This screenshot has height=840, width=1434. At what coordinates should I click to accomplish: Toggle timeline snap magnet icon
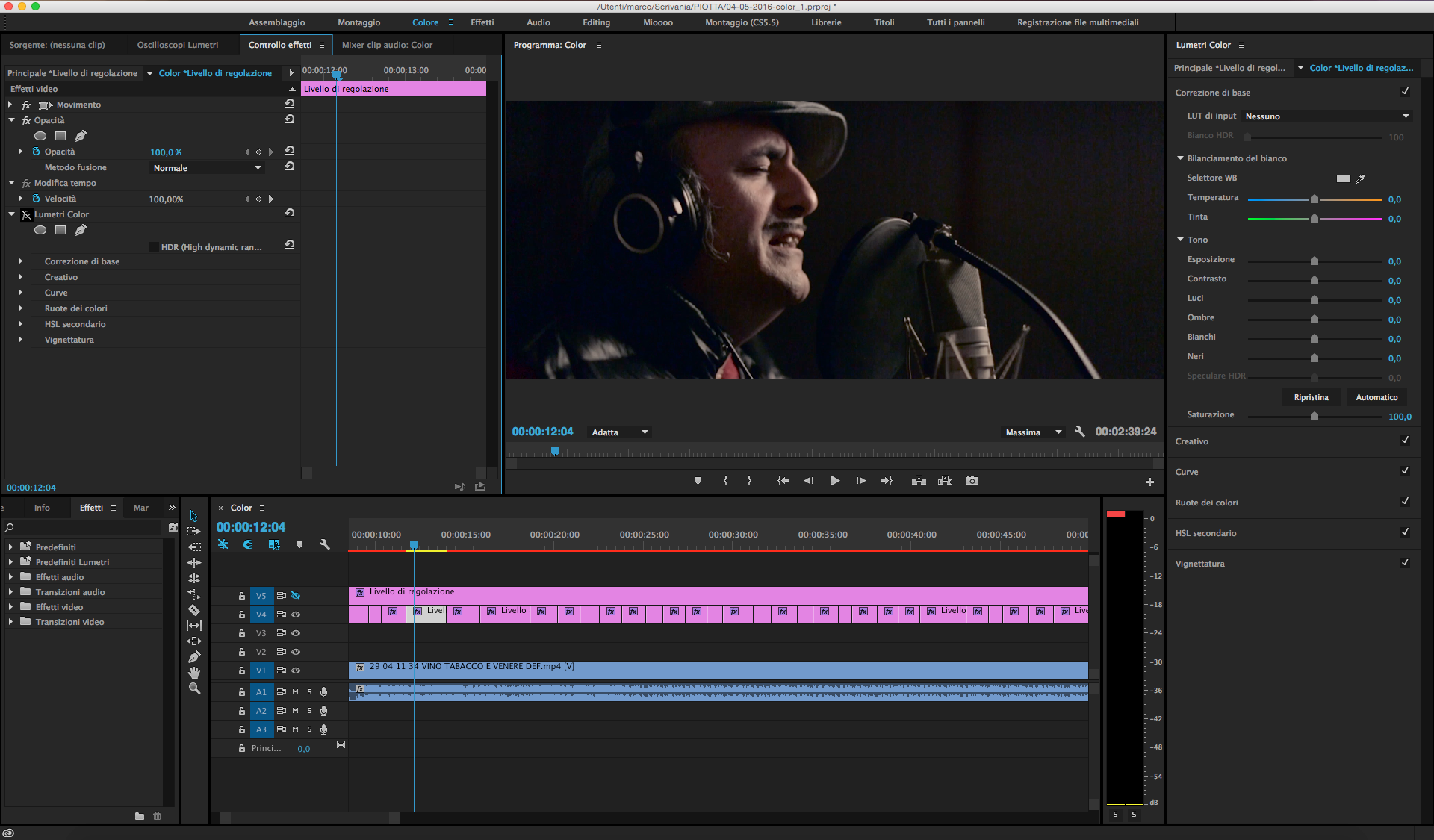click(x=248, y=545)
